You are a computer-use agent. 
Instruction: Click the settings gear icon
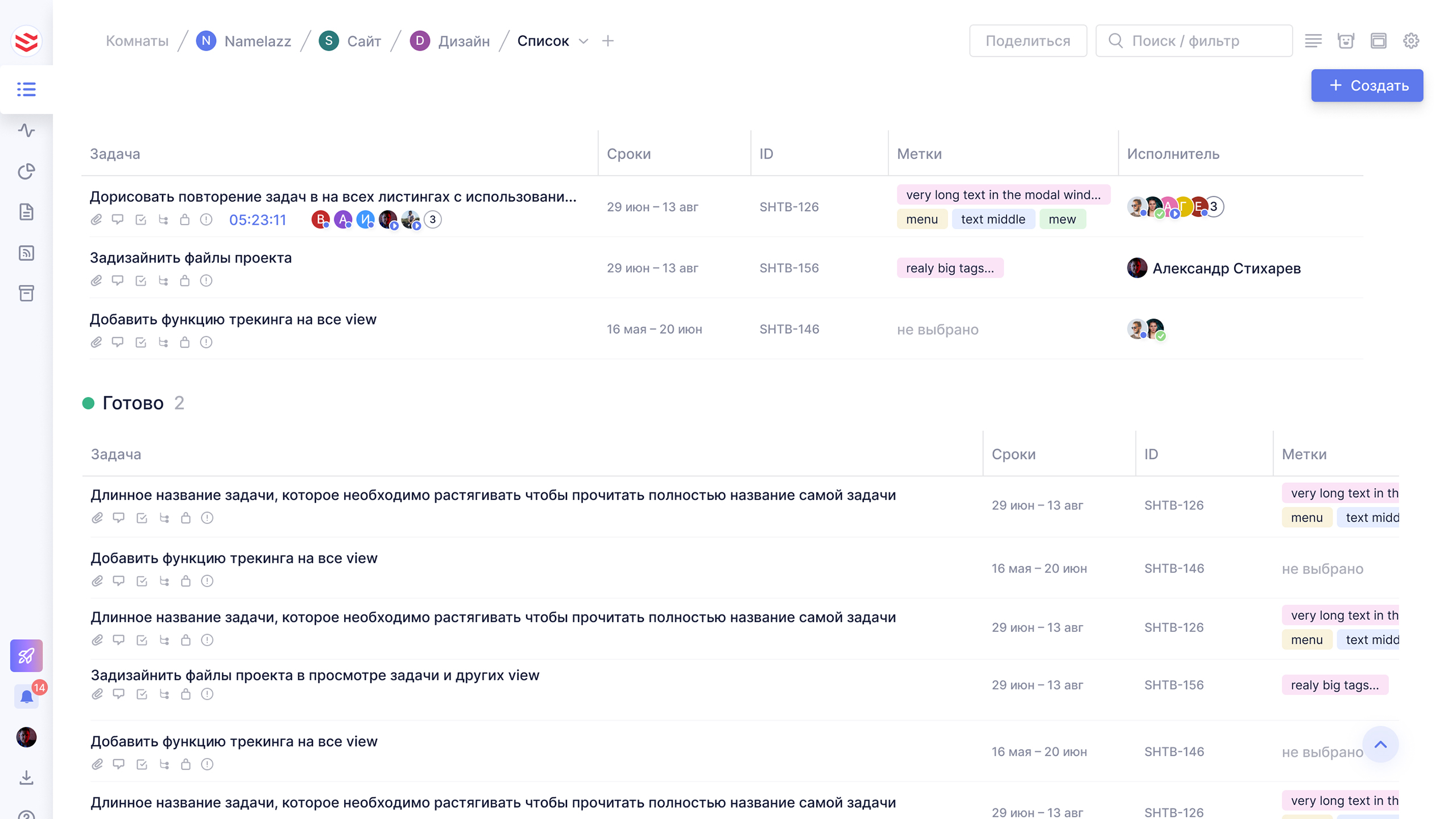[x=1411, y=41]
